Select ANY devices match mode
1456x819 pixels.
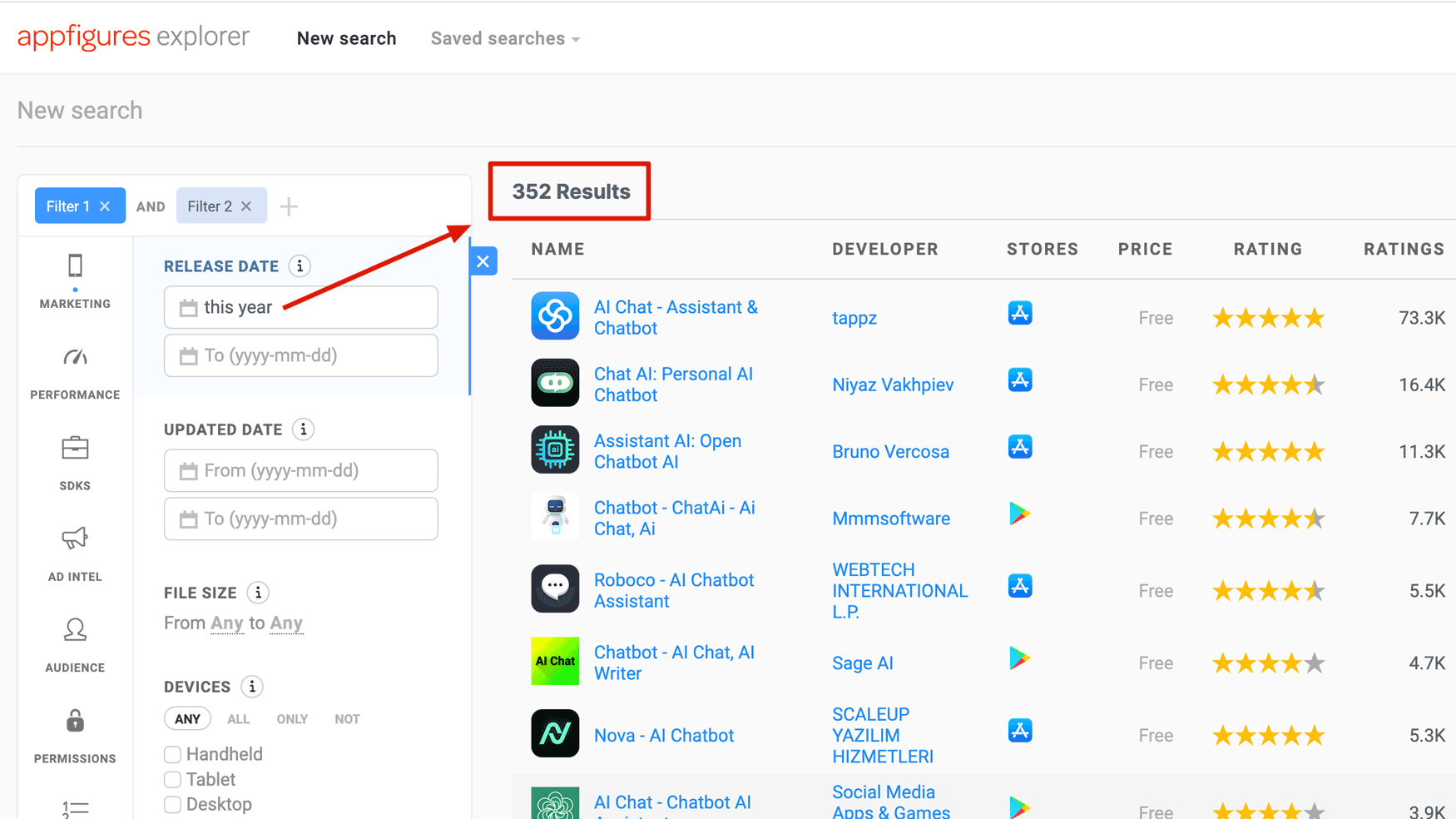pyautogui.click(x=187, y=719)
